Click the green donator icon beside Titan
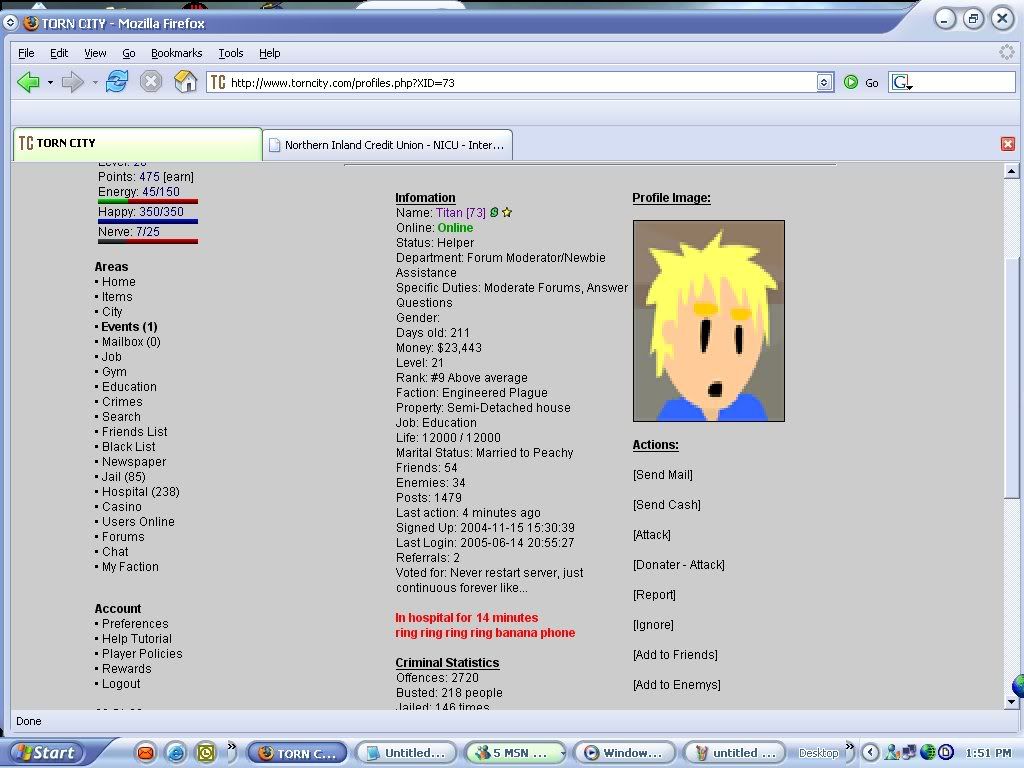The image size is (1024, 768). click(x=494, y=212)
